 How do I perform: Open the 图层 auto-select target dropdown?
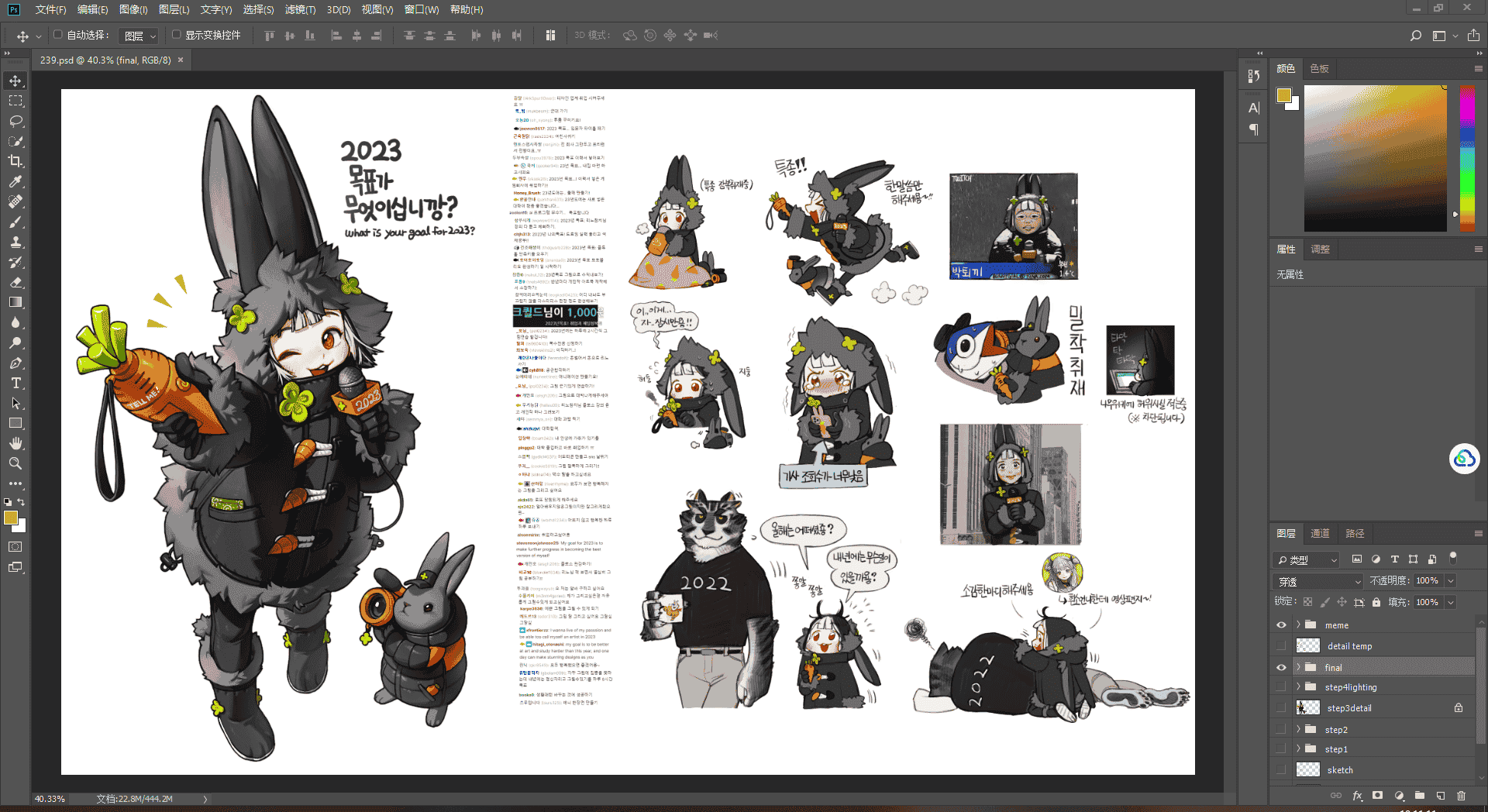point(139,36)
